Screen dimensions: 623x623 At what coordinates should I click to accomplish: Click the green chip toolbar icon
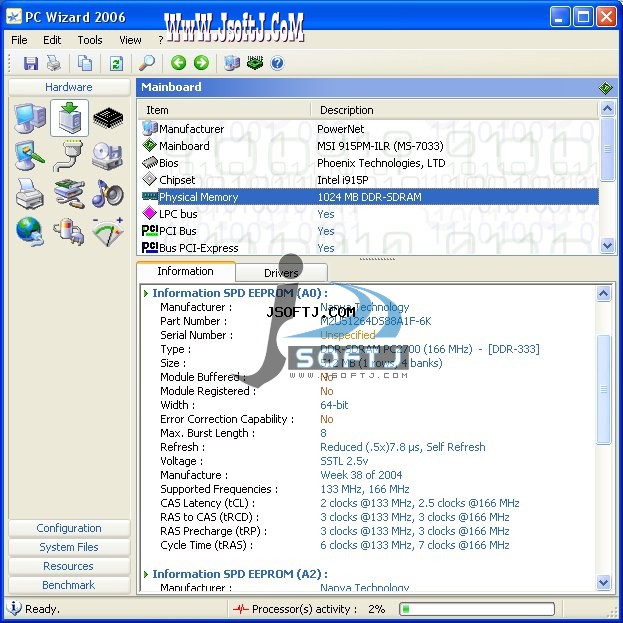255,63
